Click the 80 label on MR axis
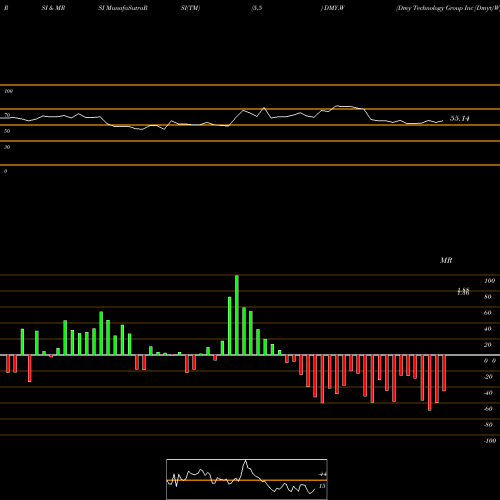The width and height of the screenshot is (500, 500). [x=488, y=297]
